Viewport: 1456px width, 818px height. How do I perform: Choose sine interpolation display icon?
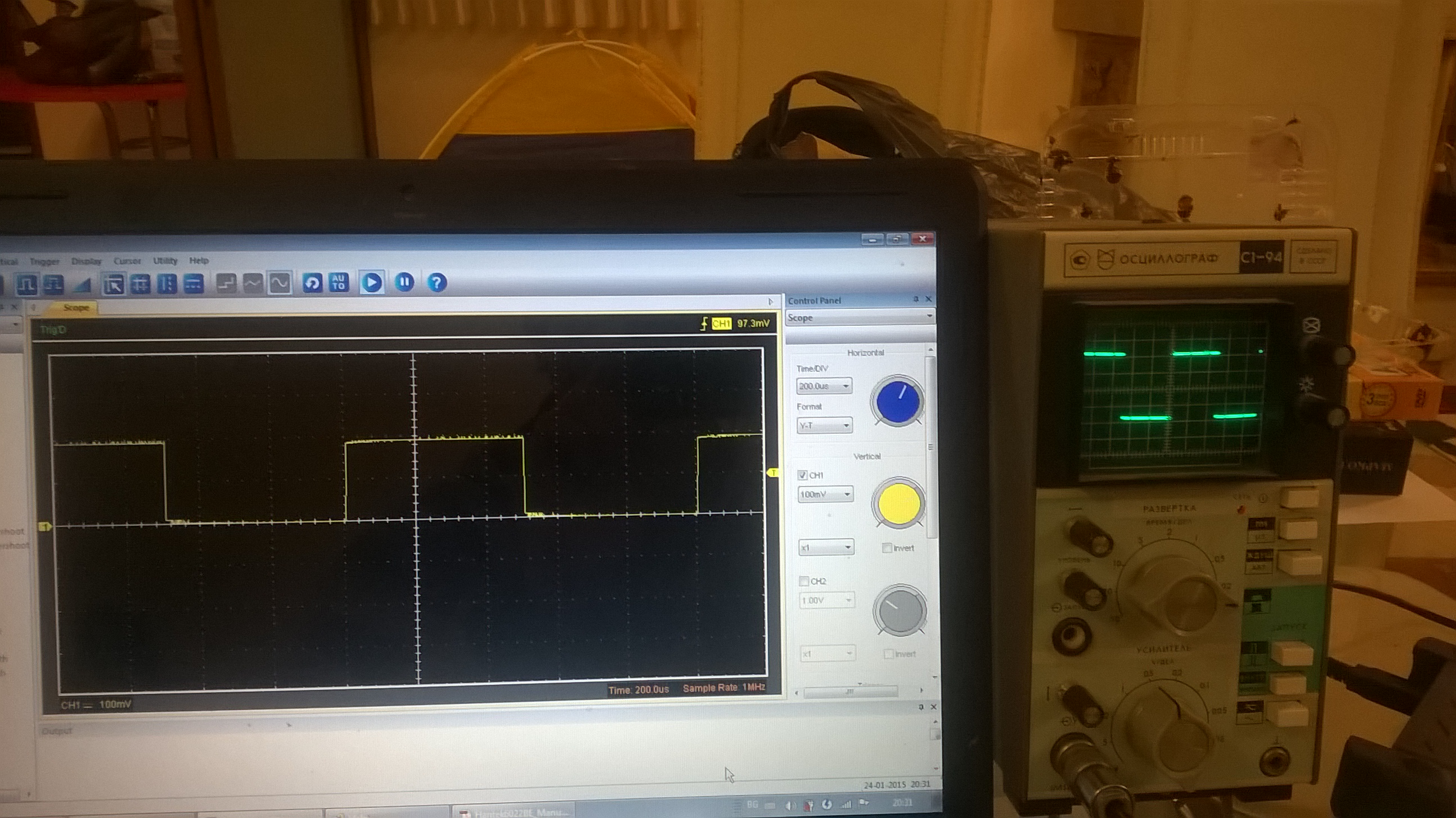point(280,283)
